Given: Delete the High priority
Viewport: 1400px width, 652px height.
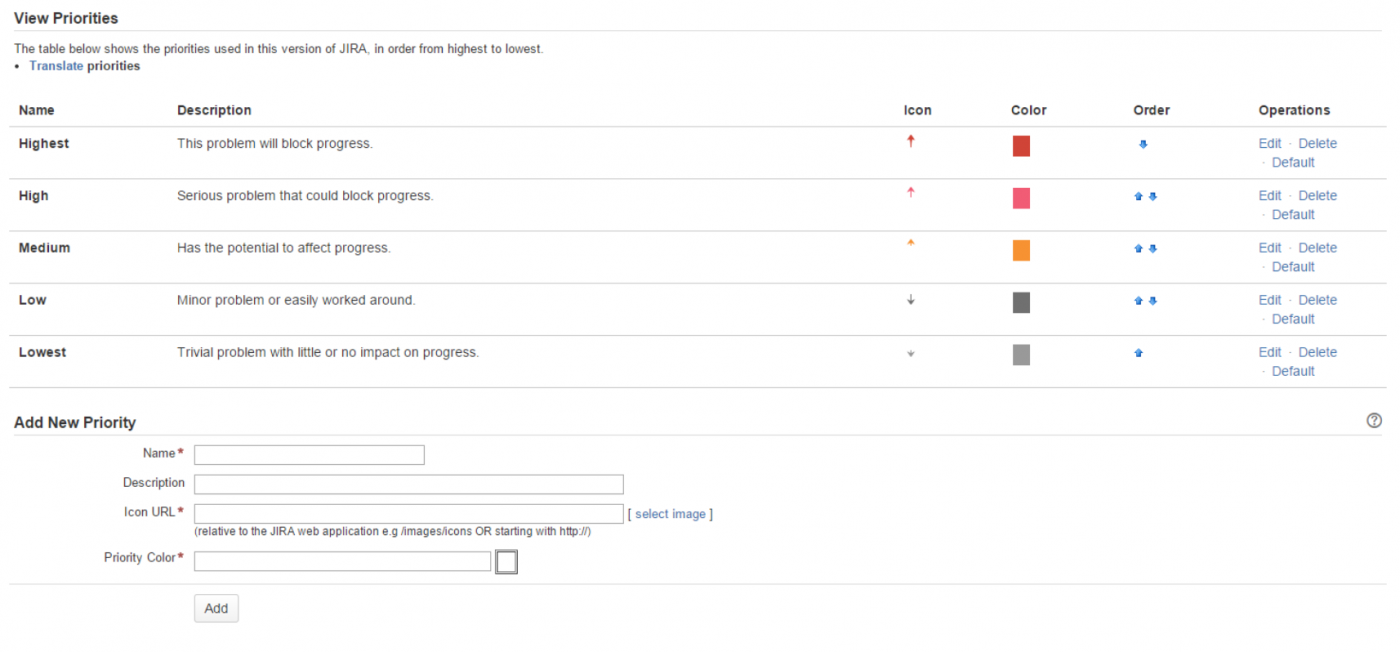Looking at the screenshot, I should 1317,196.
